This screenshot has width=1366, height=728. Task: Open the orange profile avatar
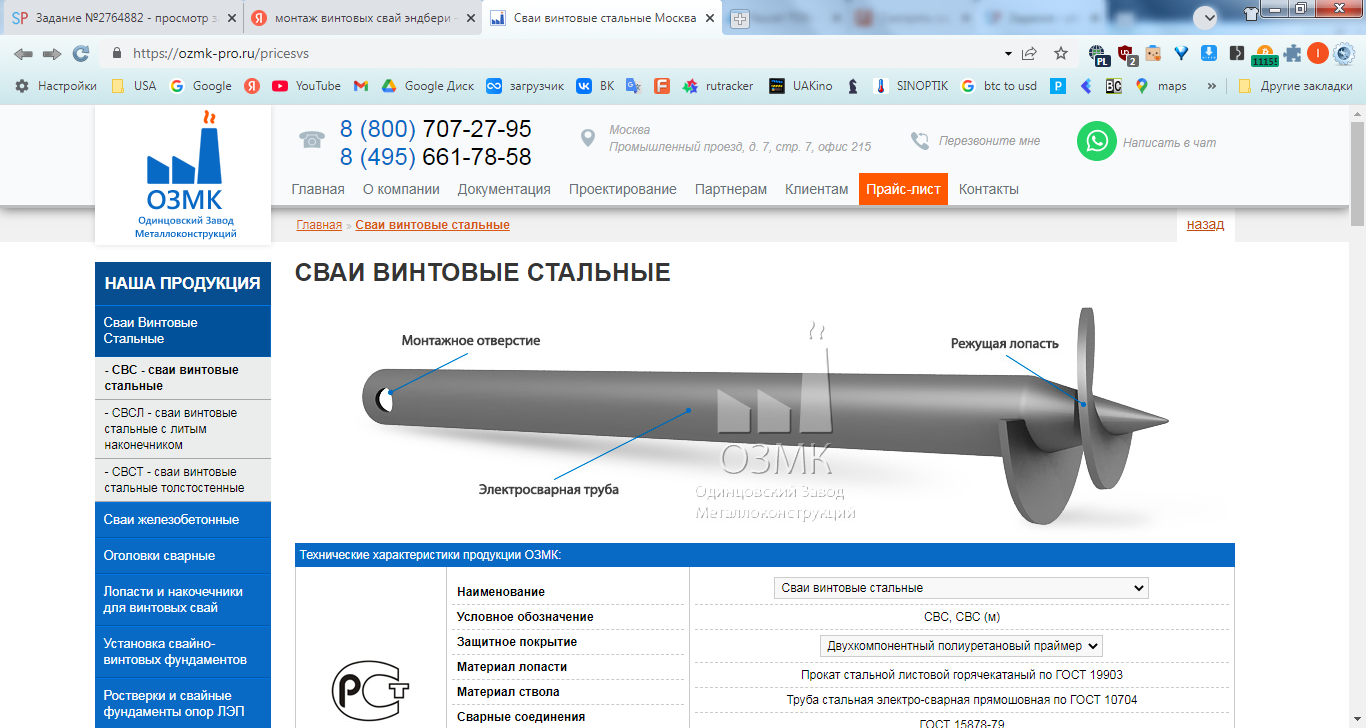1318,54
